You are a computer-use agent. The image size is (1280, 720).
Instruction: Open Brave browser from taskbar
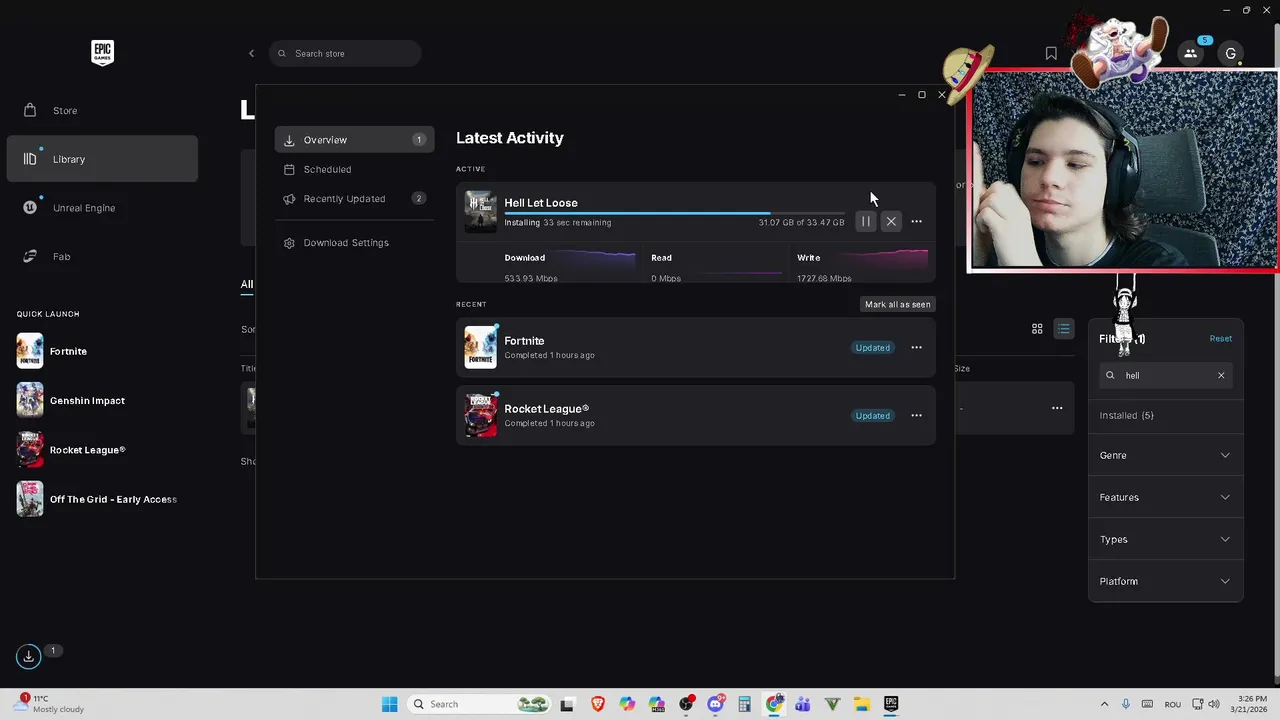[x=598, y=704]
